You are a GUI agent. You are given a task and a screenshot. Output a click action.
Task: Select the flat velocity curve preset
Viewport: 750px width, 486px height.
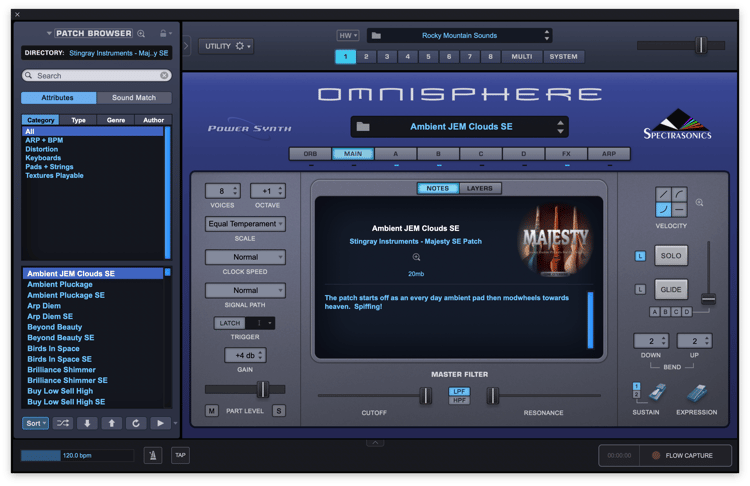[679, 210]
